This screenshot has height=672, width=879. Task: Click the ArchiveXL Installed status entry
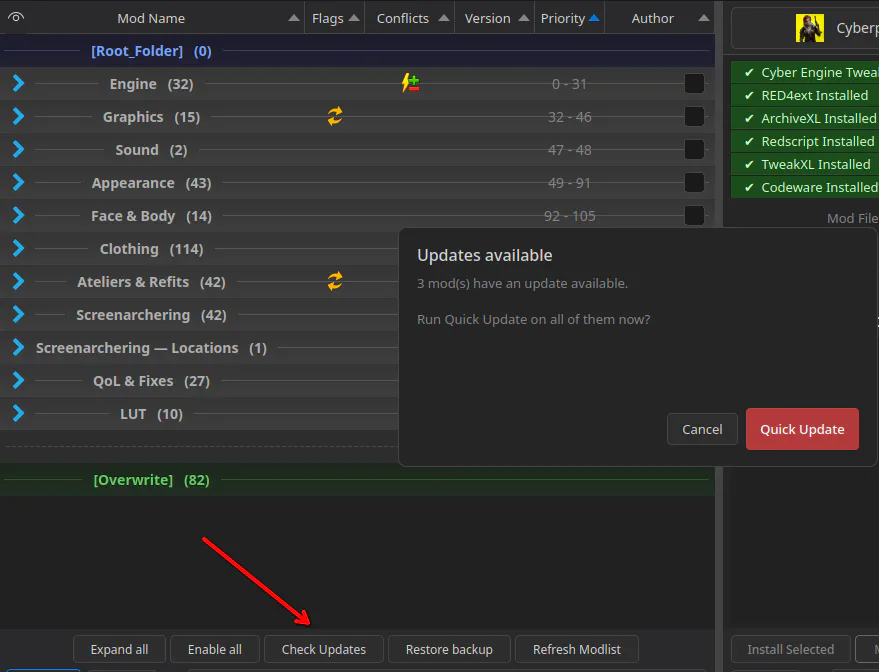(805, 118)
